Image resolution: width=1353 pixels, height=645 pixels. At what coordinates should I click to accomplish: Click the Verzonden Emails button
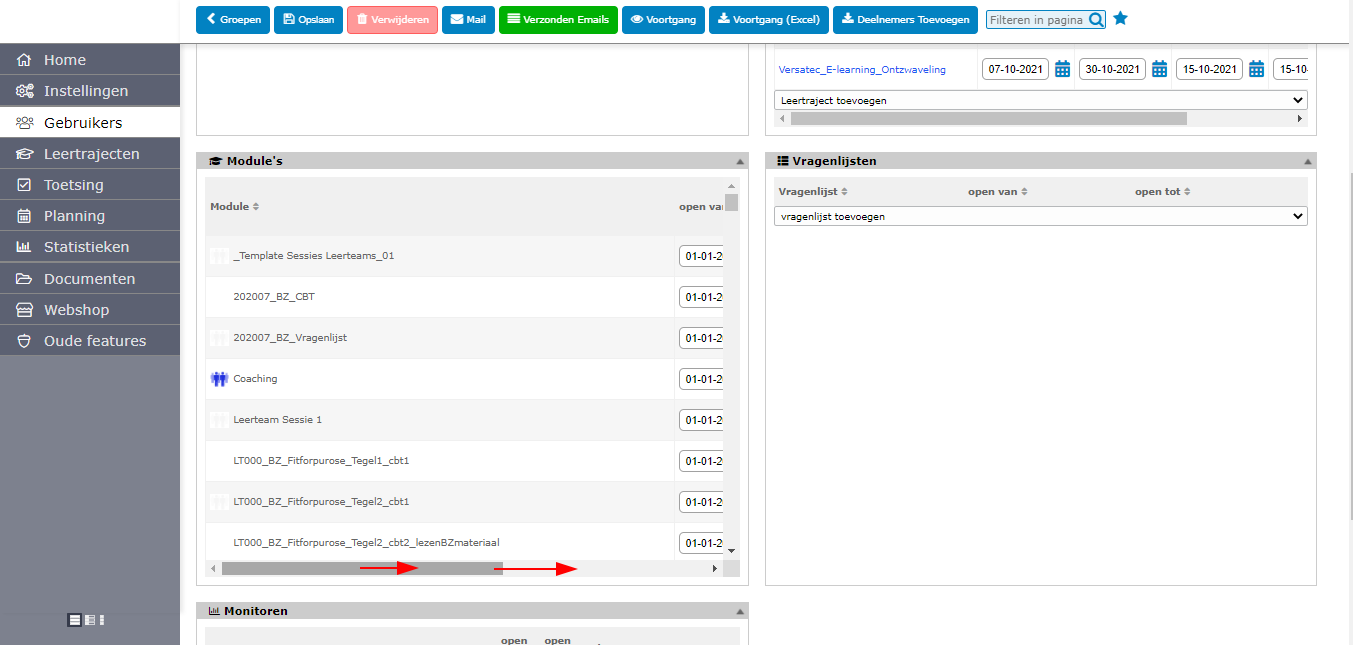click(x=558, y=20)
